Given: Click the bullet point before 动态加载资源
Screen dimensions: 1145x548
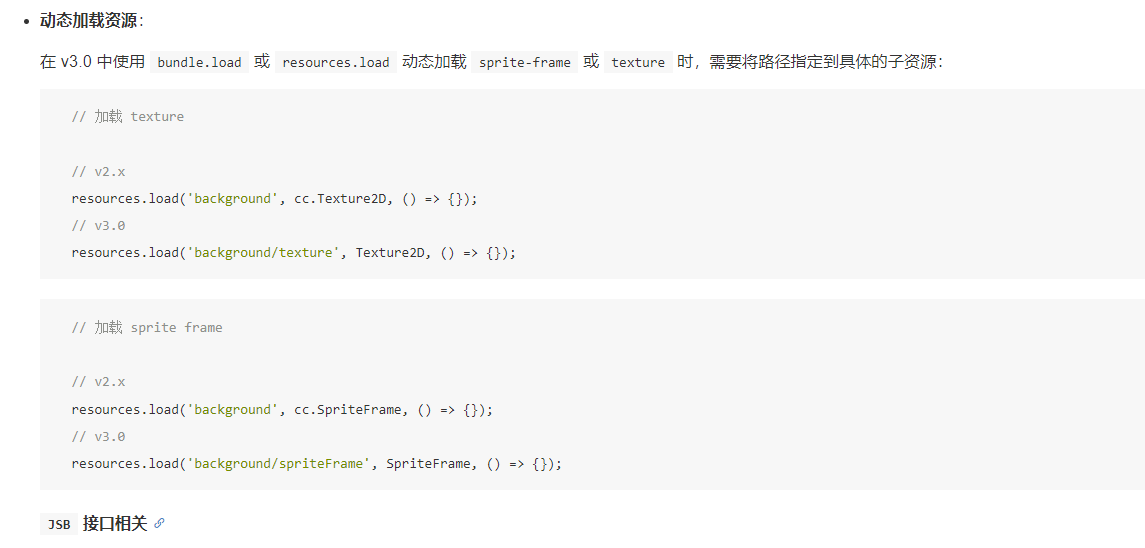Looking at the screenshot, I should coord(26,20).
